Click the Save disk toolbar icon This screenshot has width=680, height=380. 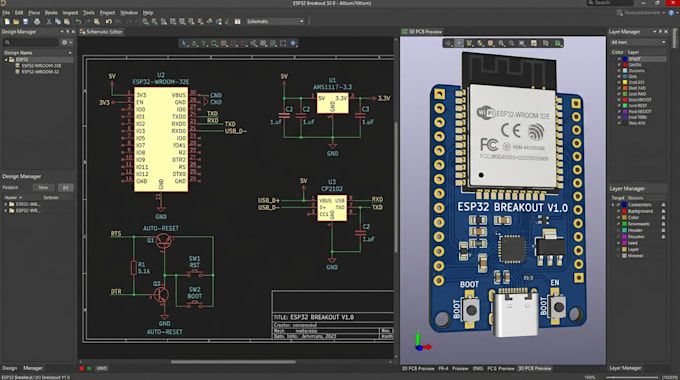point(26,21)
